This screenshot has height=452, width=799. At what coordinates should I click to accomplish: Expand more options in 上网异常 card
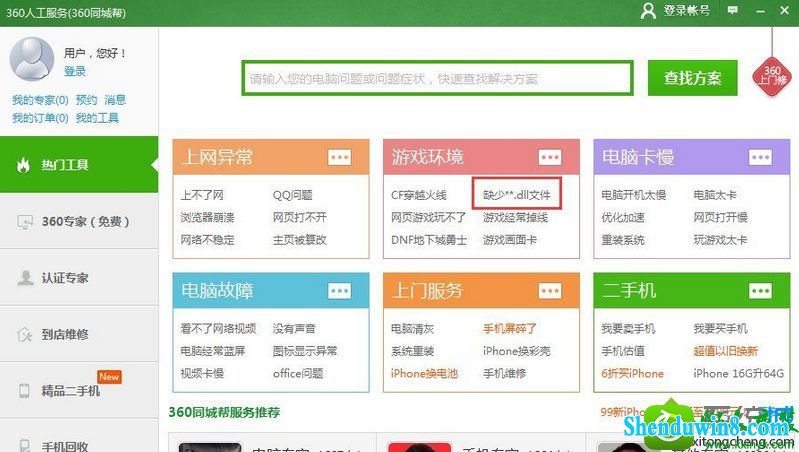point(339,157)
